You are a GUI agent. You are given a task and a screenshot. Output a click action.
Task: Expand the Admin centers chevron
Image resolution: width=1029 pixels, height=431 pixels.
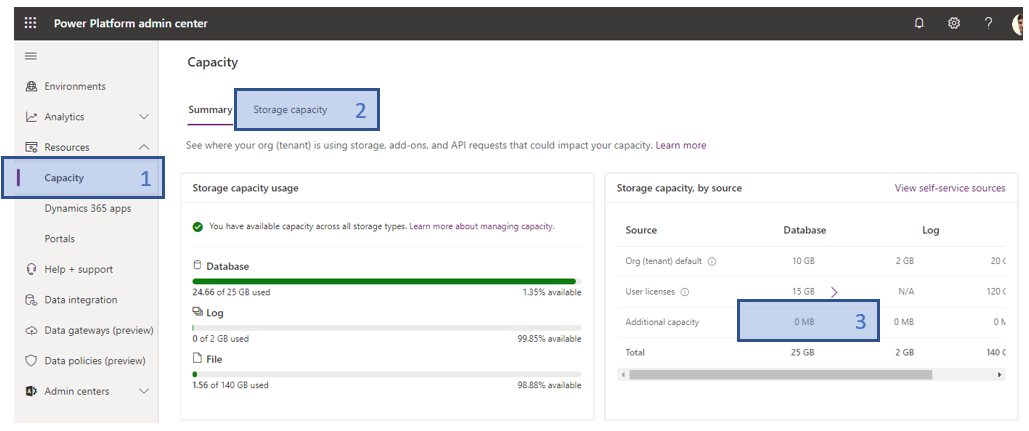(x=143, y=391)
